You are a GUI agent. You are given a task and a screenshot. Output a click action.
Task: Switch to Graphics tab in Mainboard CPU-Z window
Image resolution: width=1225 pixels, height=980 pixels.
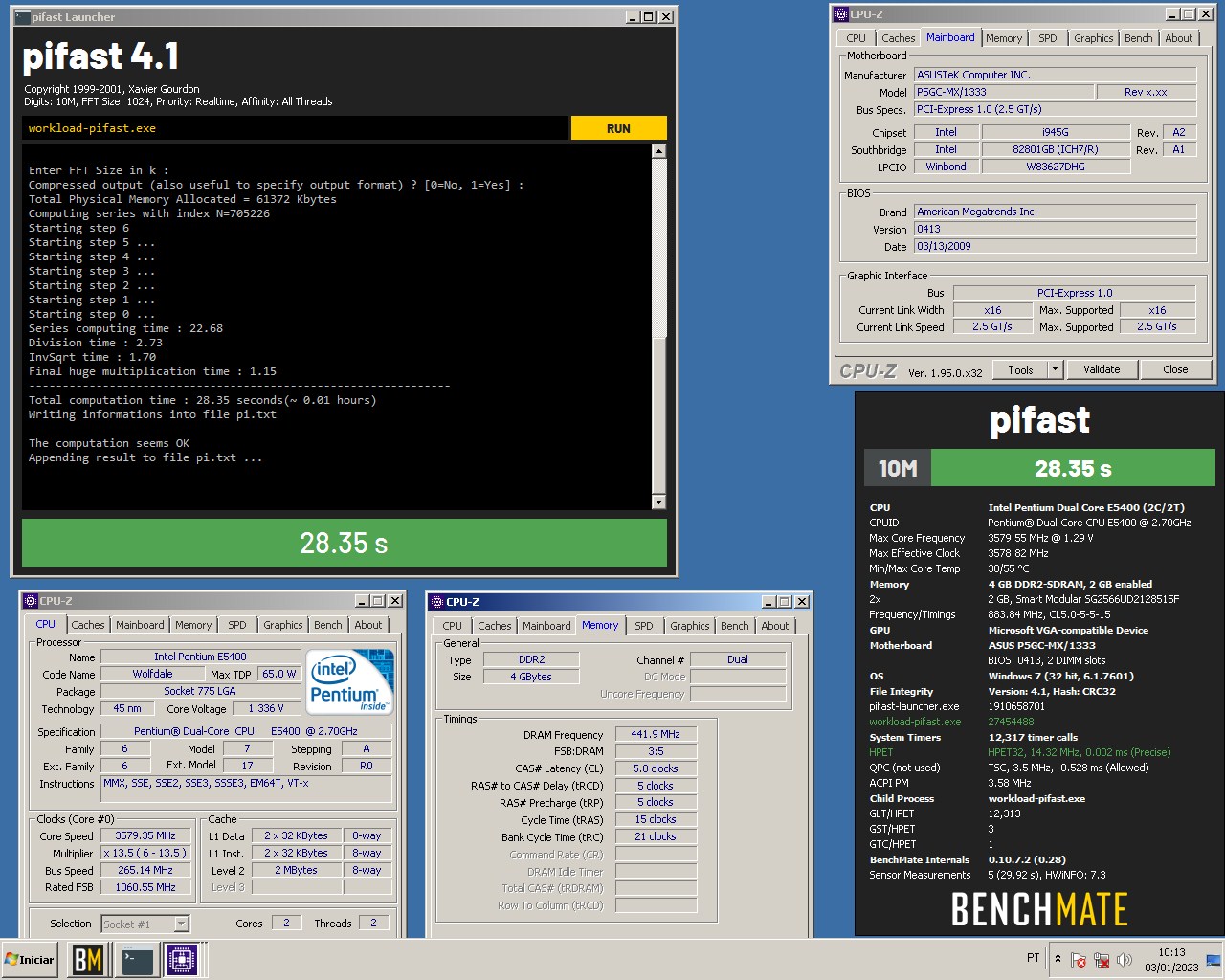[1093, 38]
